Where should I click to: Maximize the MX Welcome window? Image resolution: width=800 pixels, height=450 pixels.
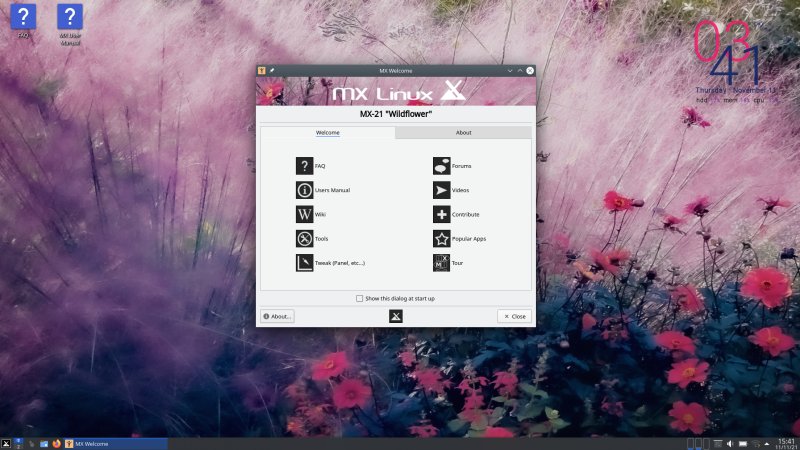520,70
